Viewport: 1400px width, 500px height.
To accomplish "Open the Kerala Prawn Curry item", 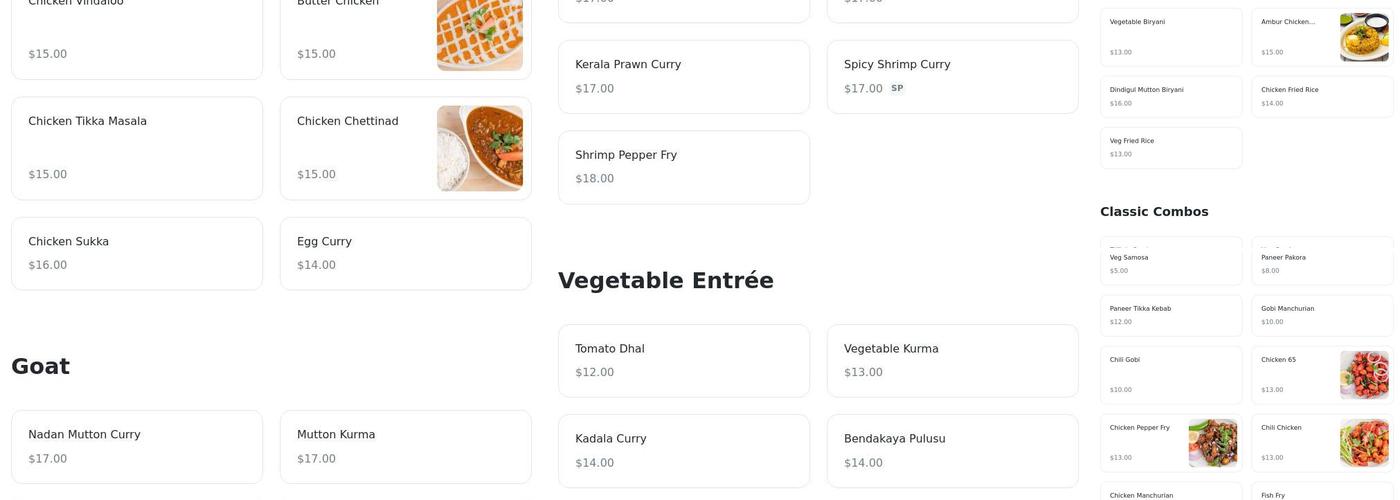I will point(683,77).
